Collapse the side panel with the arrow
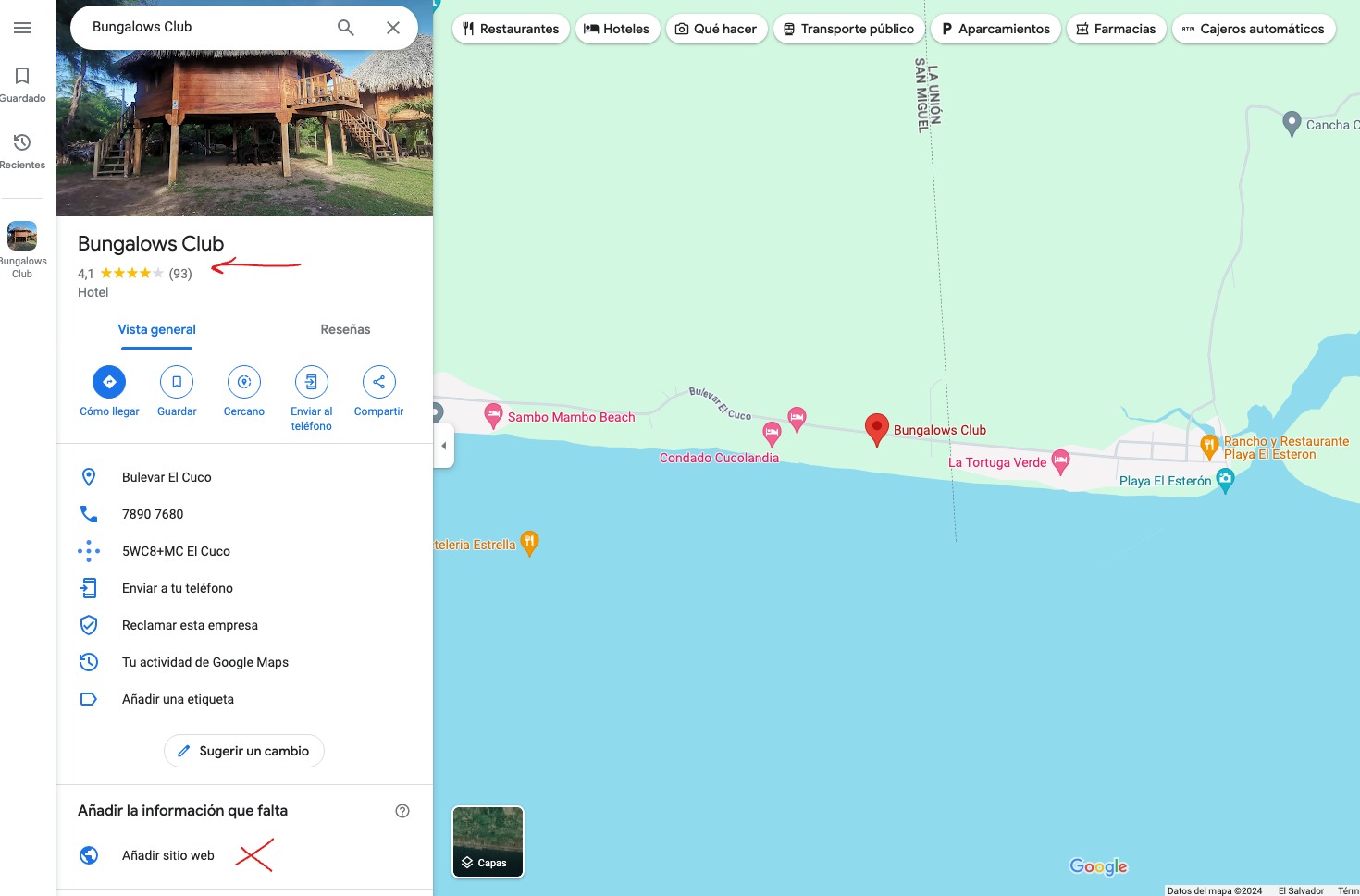 444,446
